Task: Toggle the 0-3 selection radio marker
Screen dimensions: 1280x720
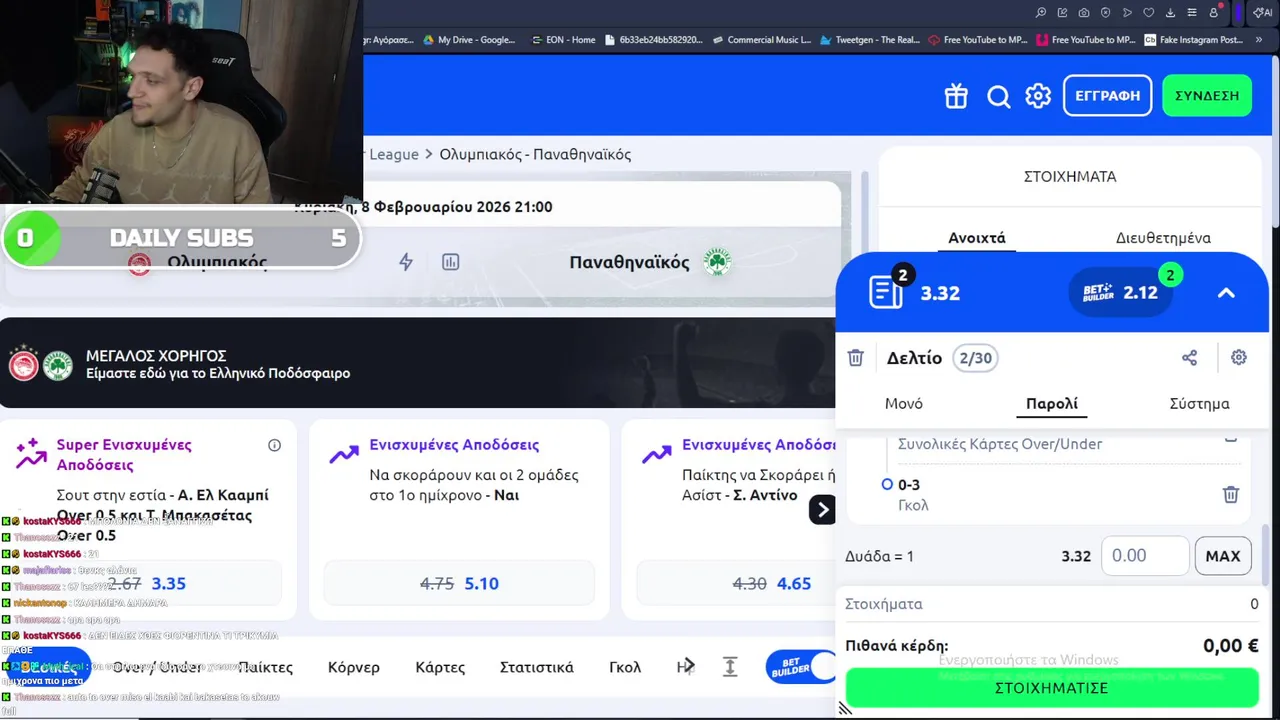Action: coord(887,484)
